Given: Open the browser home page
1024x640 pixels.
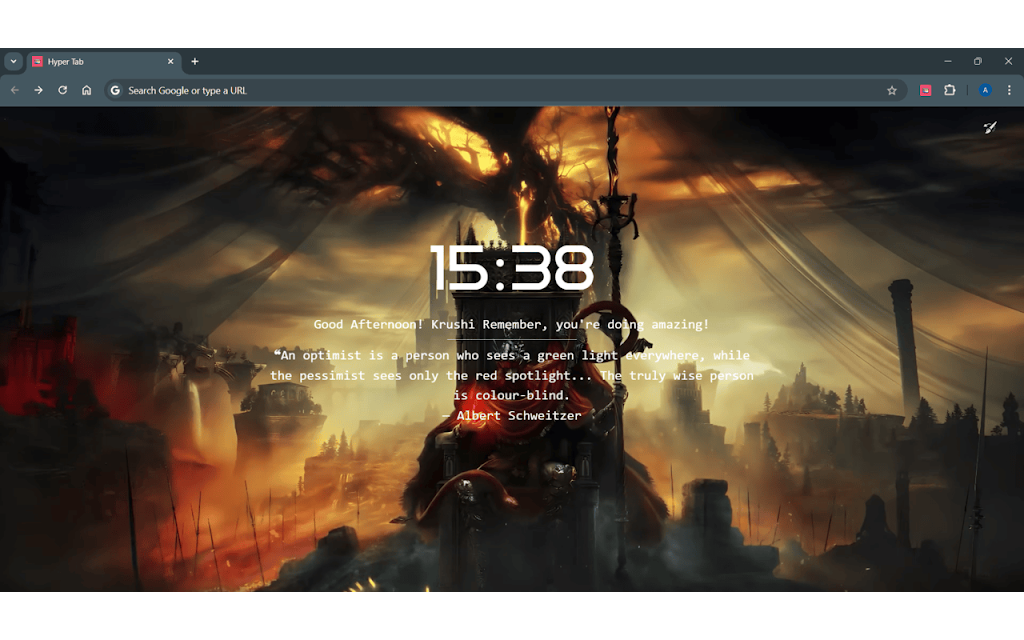Looking at the screenshot, I should click(86, 90).
